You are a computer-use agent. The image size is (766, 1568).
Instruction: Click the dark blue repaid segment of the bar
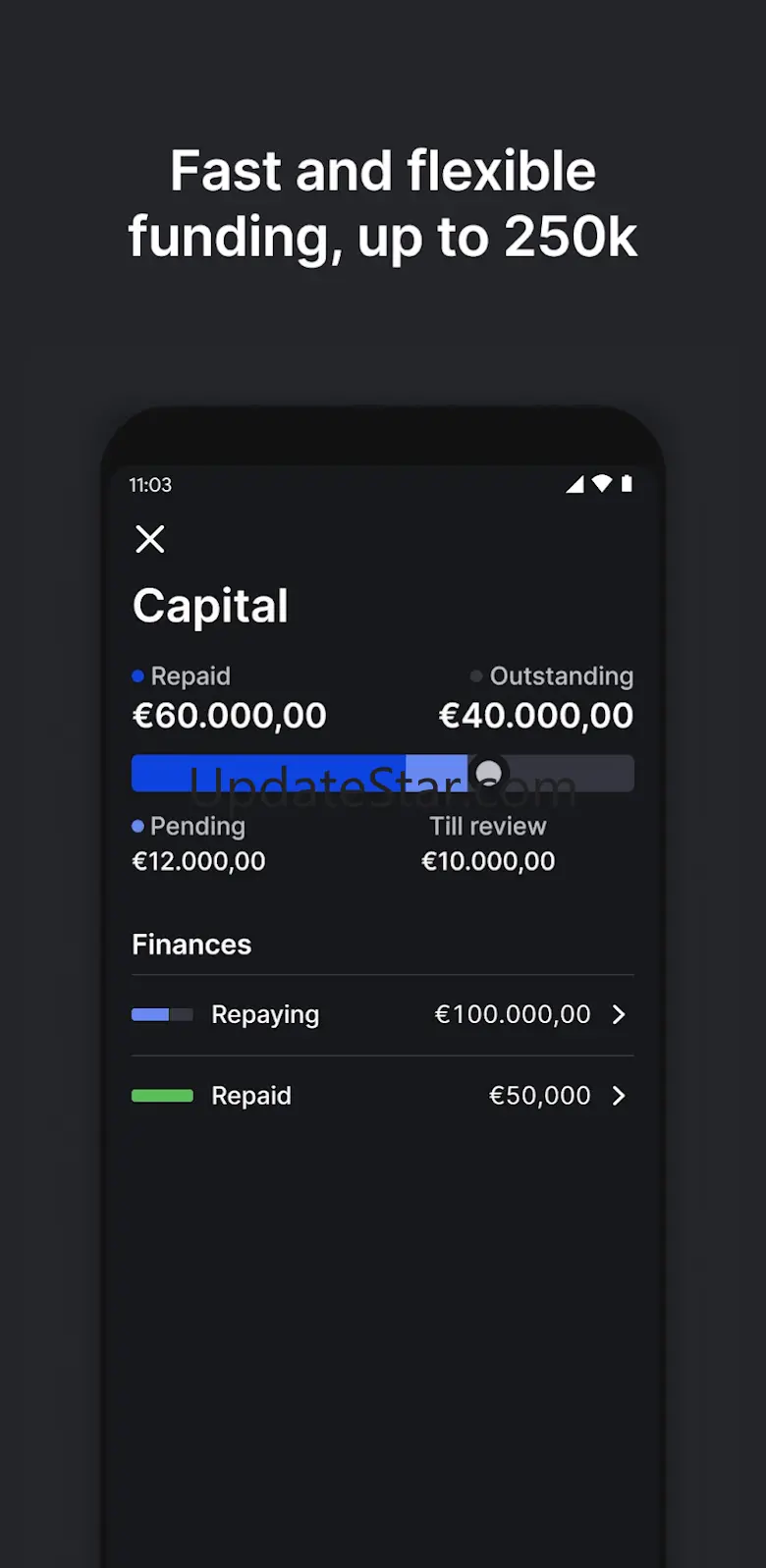click(x=267, y=774)
